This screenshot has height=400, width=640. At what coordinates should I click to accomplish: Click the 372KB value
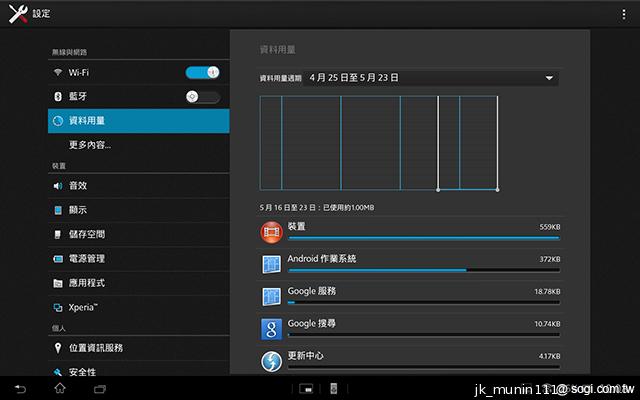(x=550, y=259)
